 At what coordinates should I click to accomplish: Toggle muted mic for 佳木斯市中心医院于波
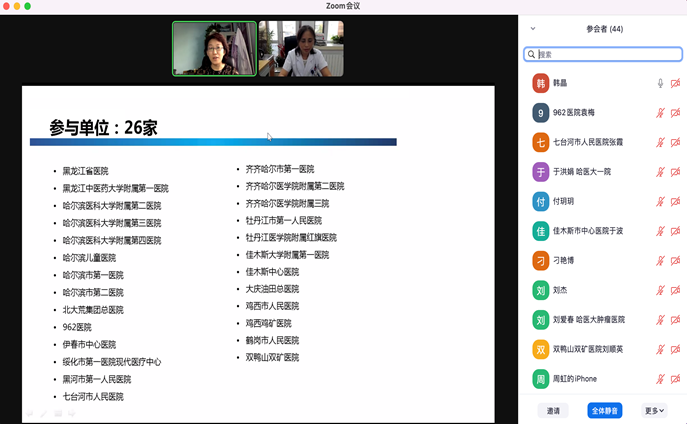[660, 231]
